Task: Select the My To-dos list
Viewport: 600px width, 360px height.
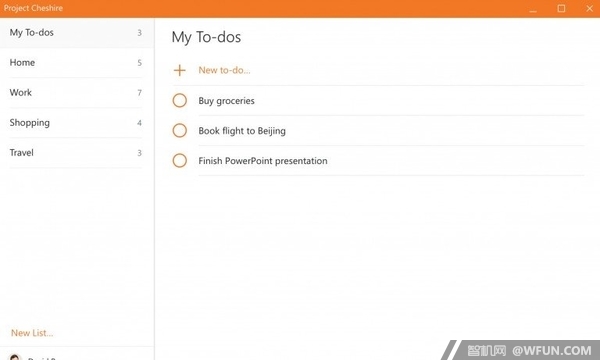Action: pyautogui.click(x=77, y=33)
